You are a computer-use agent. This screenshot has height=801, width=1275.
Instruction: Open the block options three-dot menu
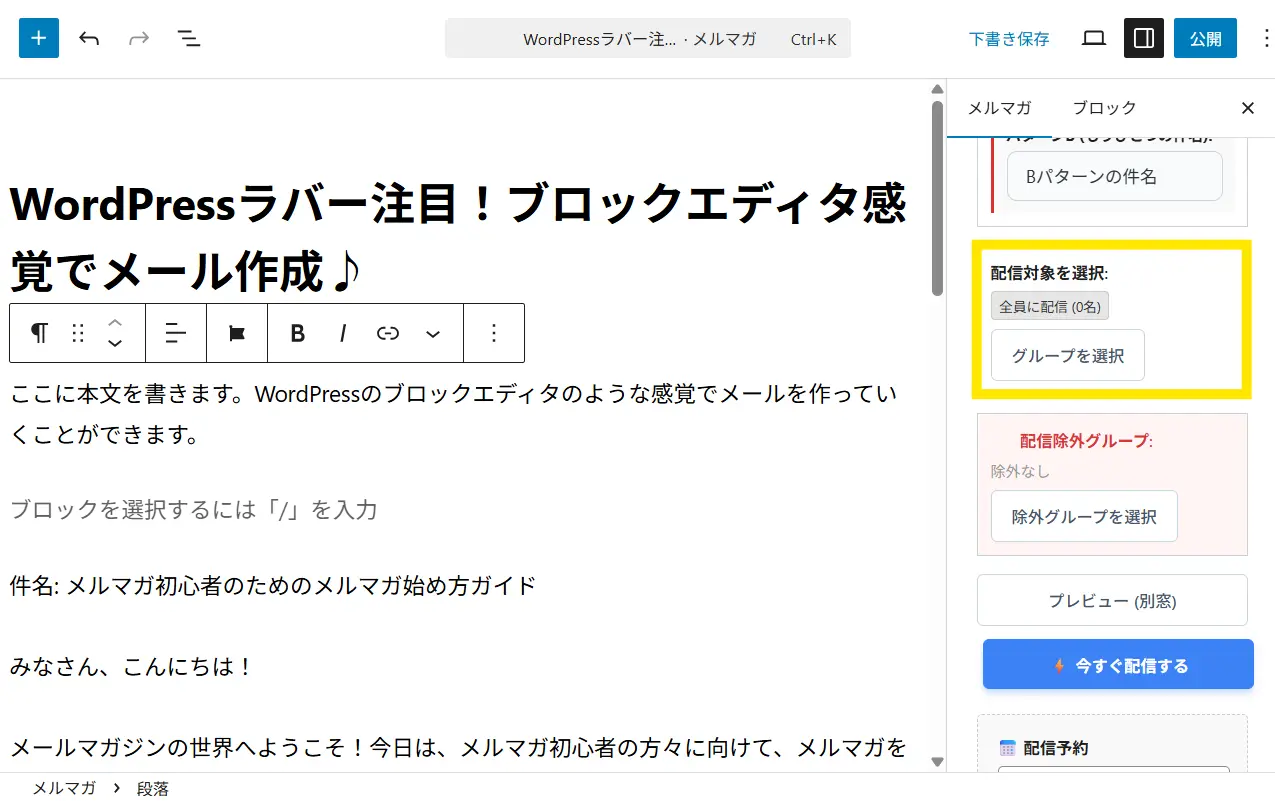coord(494,333)
